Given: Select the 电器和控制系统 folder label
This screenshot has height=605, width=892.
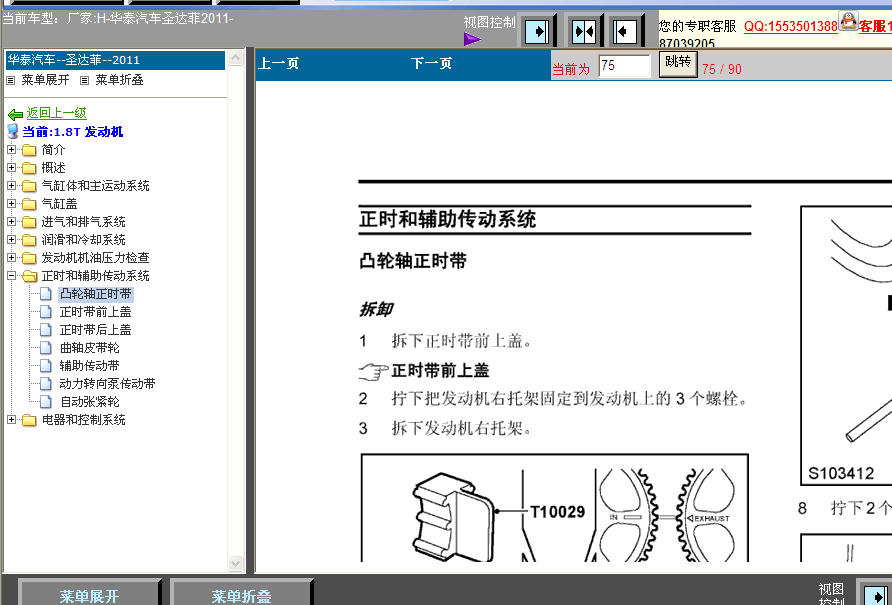Looking at the screenshot, I should tap(84, 420).
